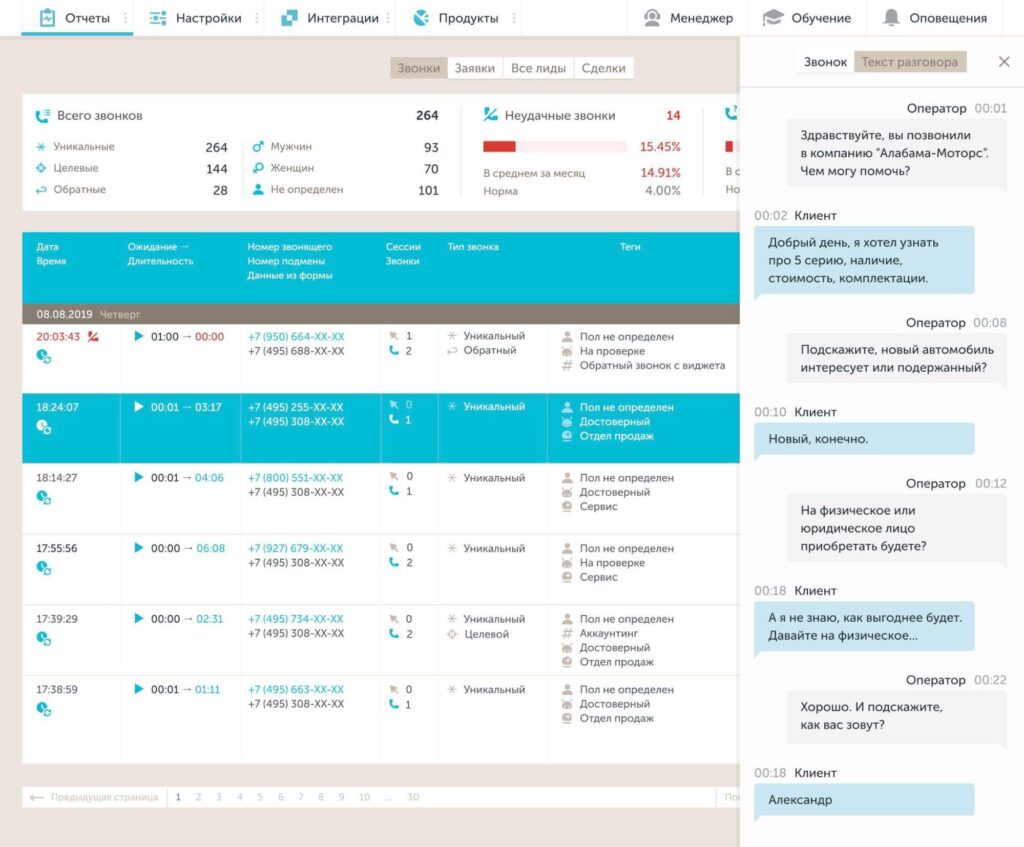The image size is (1024, 847).
Task: Switch to the Сделки tab
Action: click(603, 68)
